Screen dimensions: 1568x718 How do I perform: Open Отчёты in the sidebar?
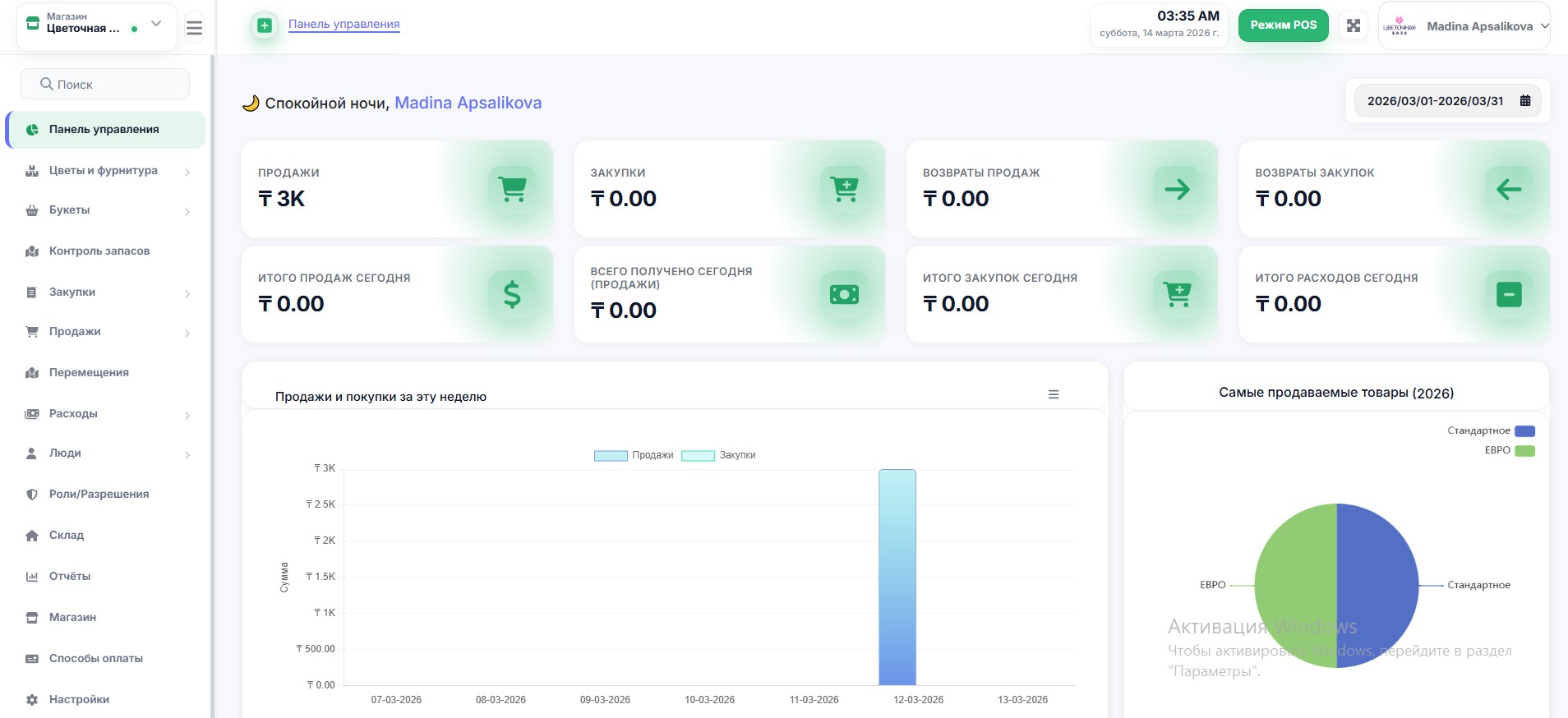[70, 576]
